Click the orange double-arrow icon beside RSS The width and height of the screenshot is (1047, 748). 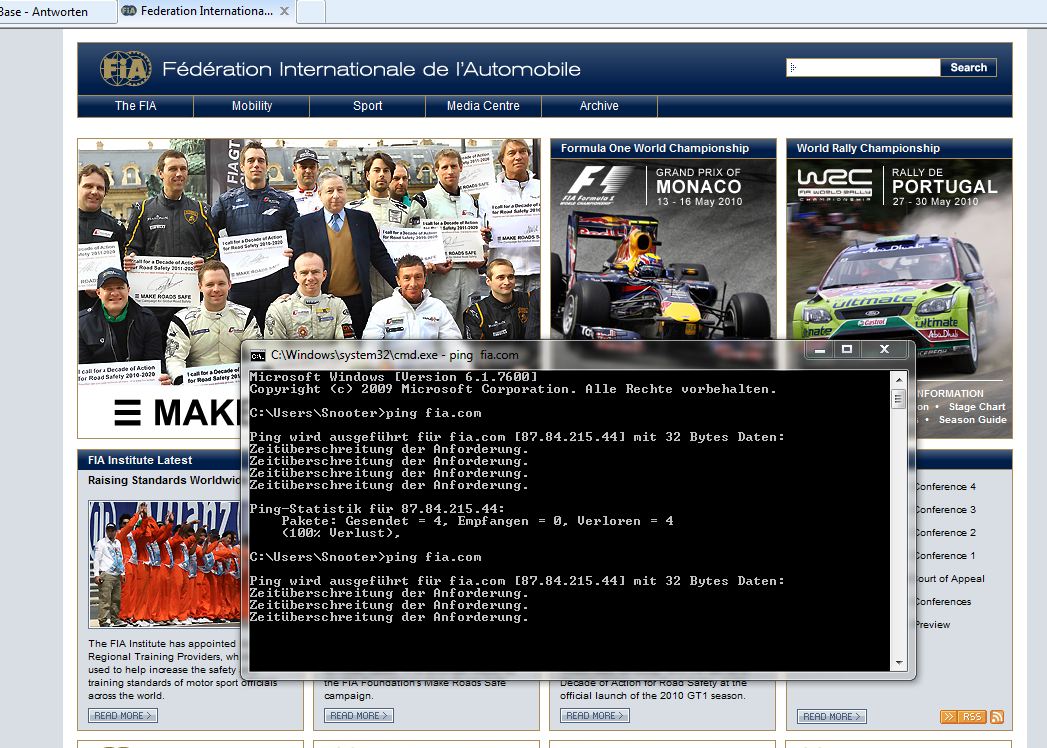pos(949,717)
